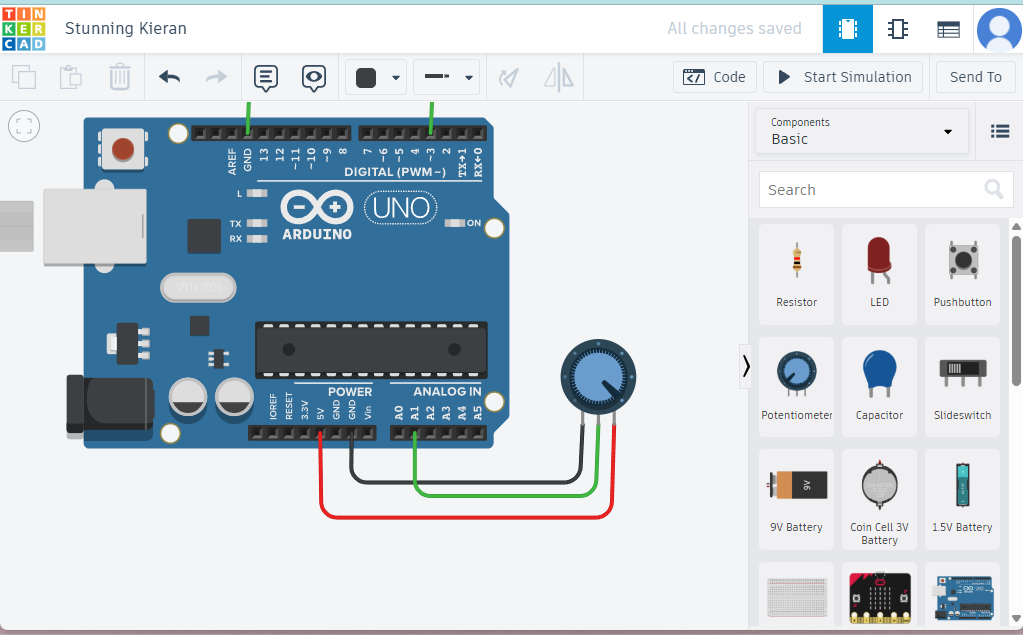Click the project name Stunning Kieran
This screenshot has height=635, width=1023.
(x=126, y=29)
